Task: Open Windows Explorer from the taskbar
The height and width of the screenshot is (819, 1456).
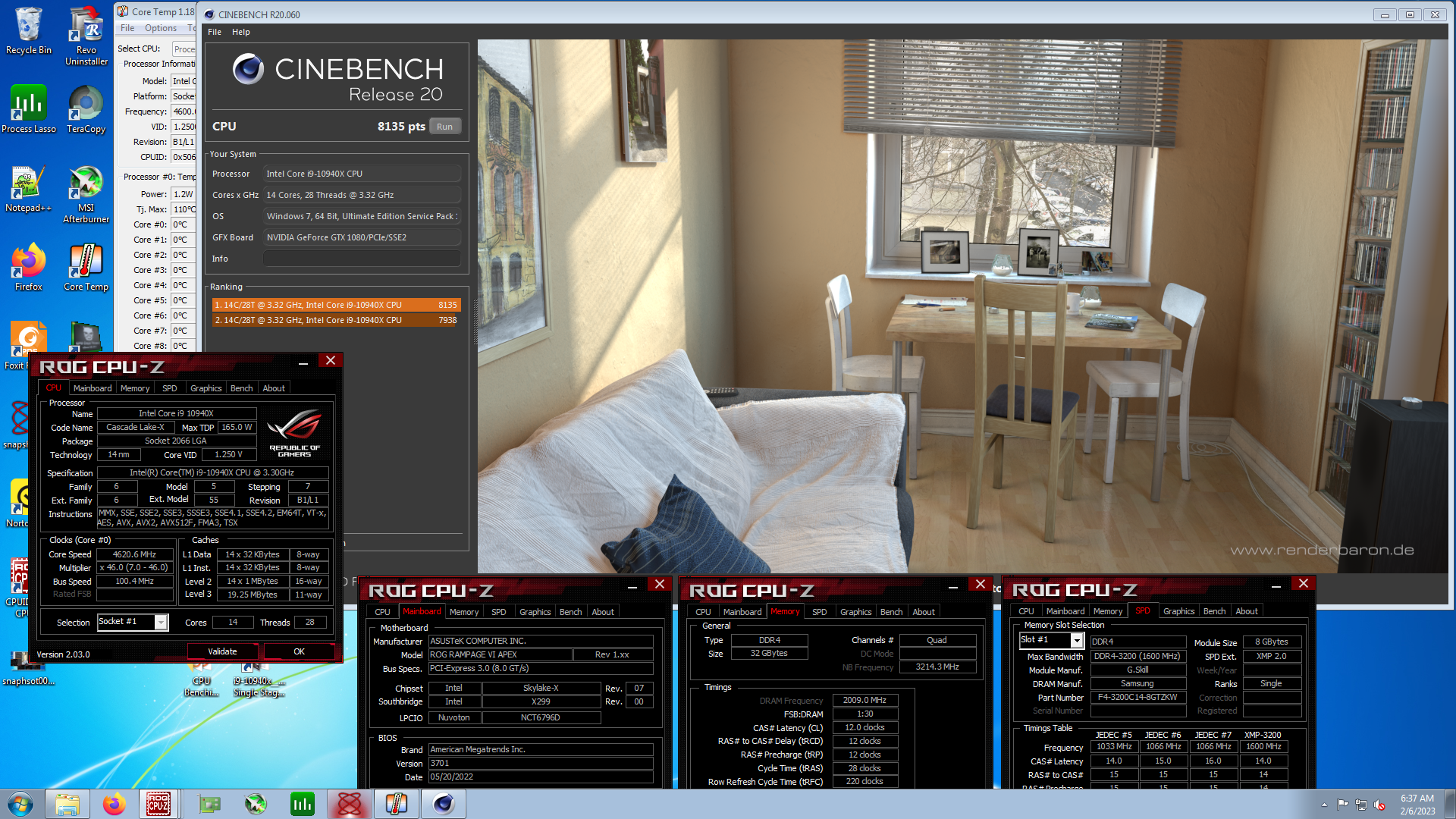Action: coord(67,804)
